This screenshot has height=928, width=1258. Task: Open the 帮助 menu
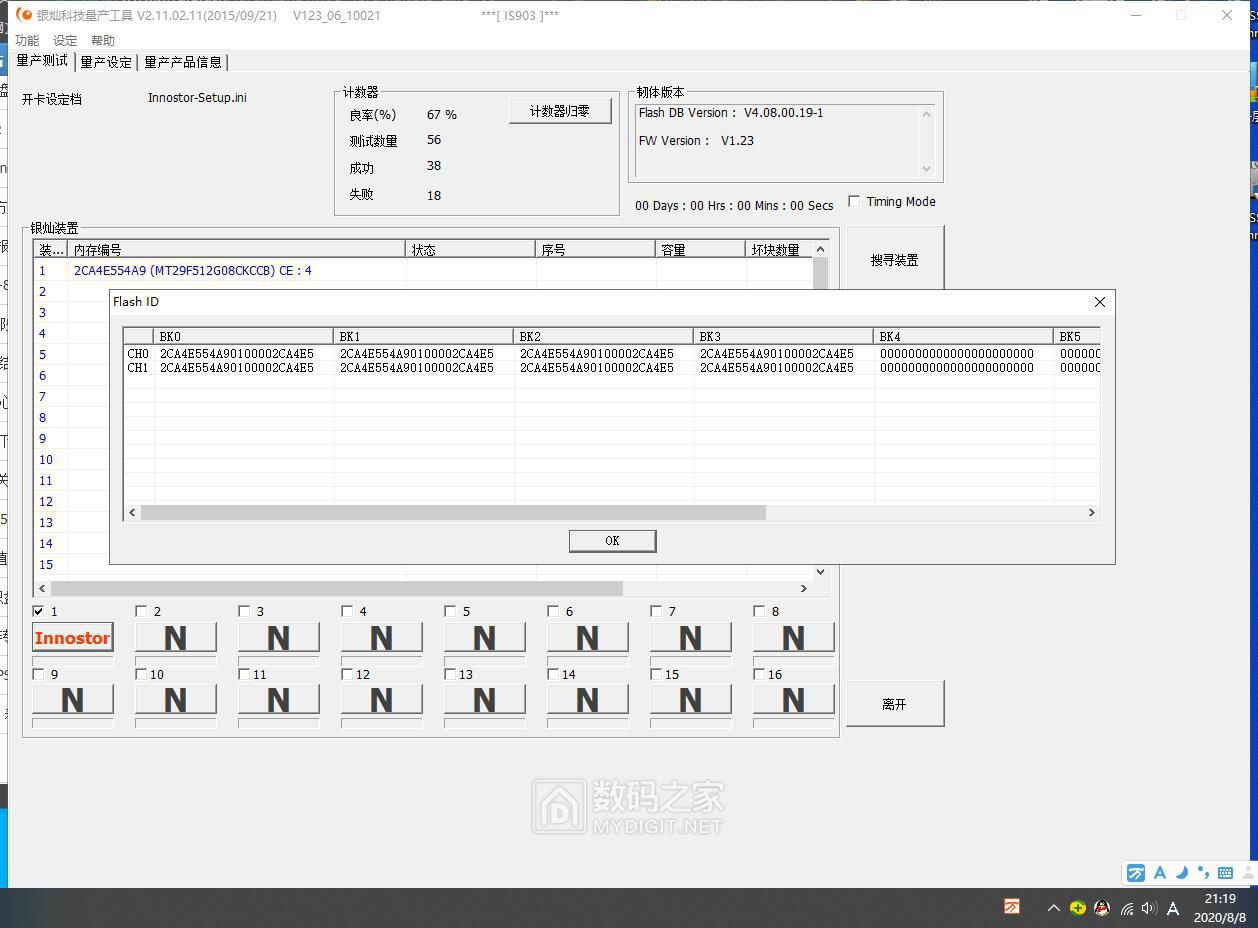click(103, 40)
